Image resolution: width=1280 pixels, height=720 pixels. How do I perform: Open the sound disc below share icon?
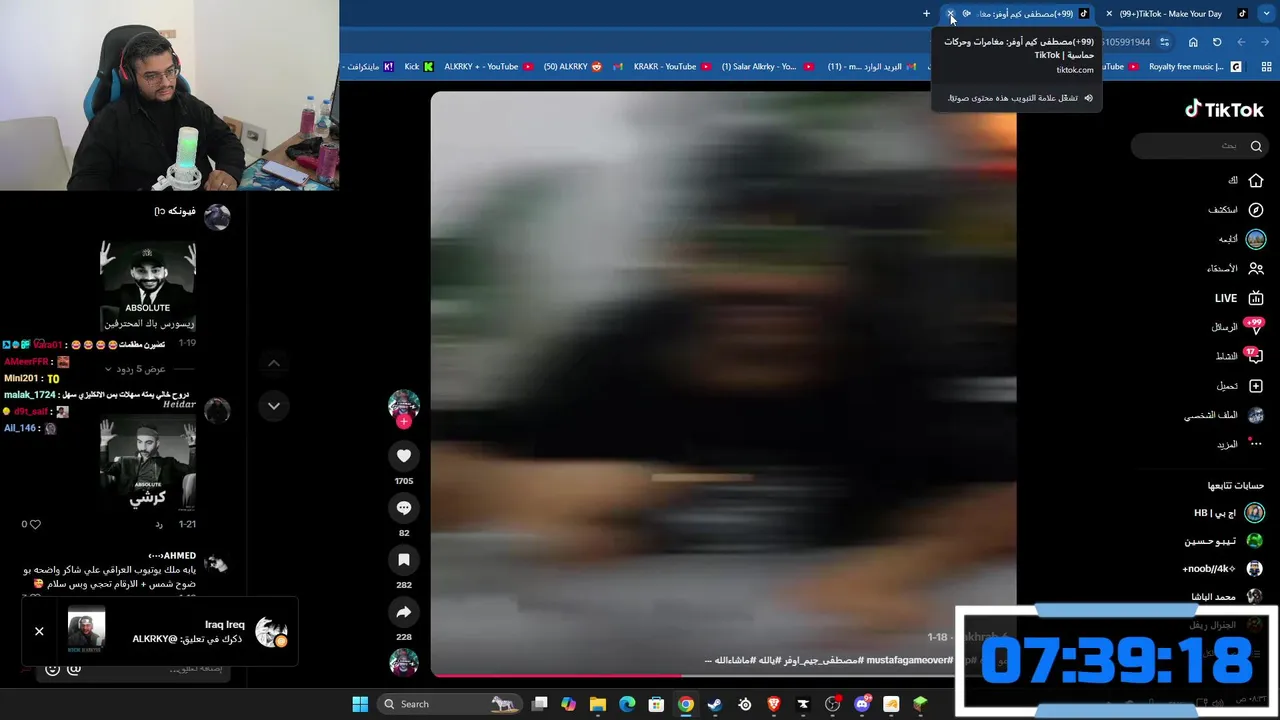[x=404, y=662]
